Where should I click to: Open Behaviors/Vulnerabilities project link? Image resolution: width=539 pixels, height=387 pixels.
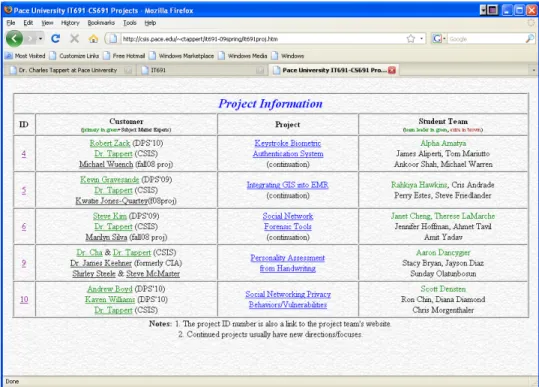click(288, 305)
